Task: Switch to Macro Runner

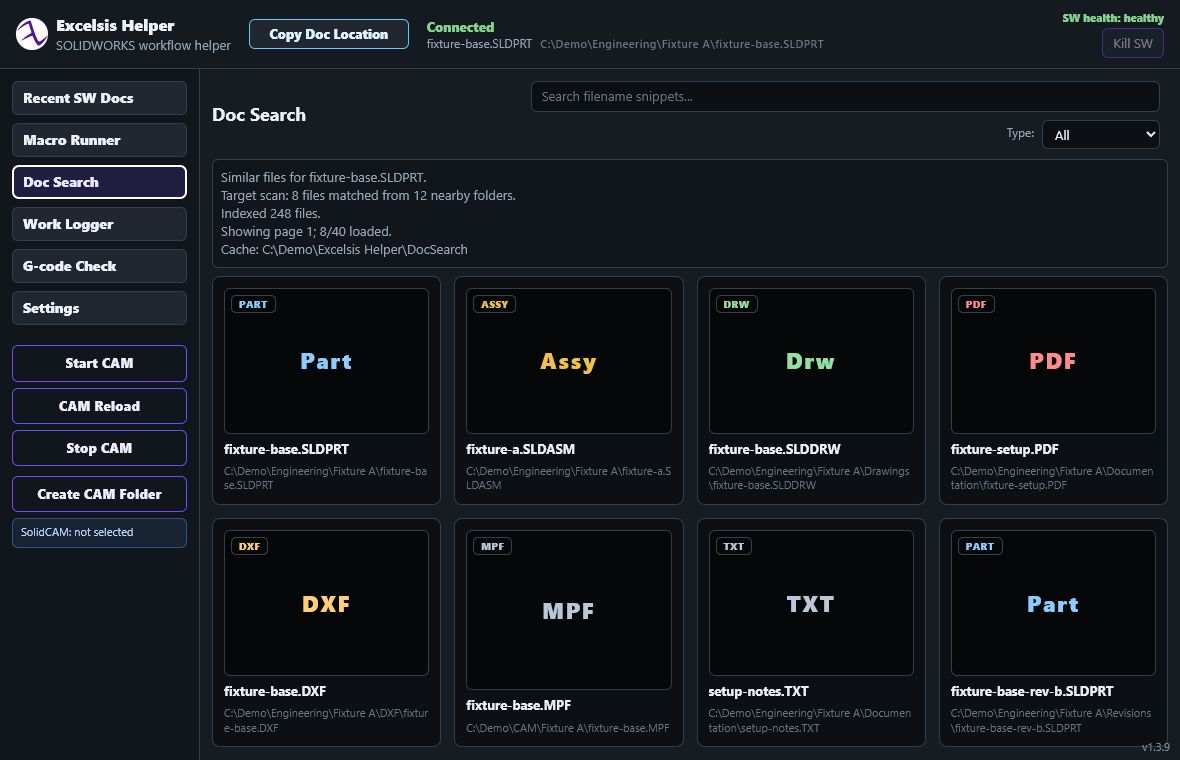Action: [99, 140]
